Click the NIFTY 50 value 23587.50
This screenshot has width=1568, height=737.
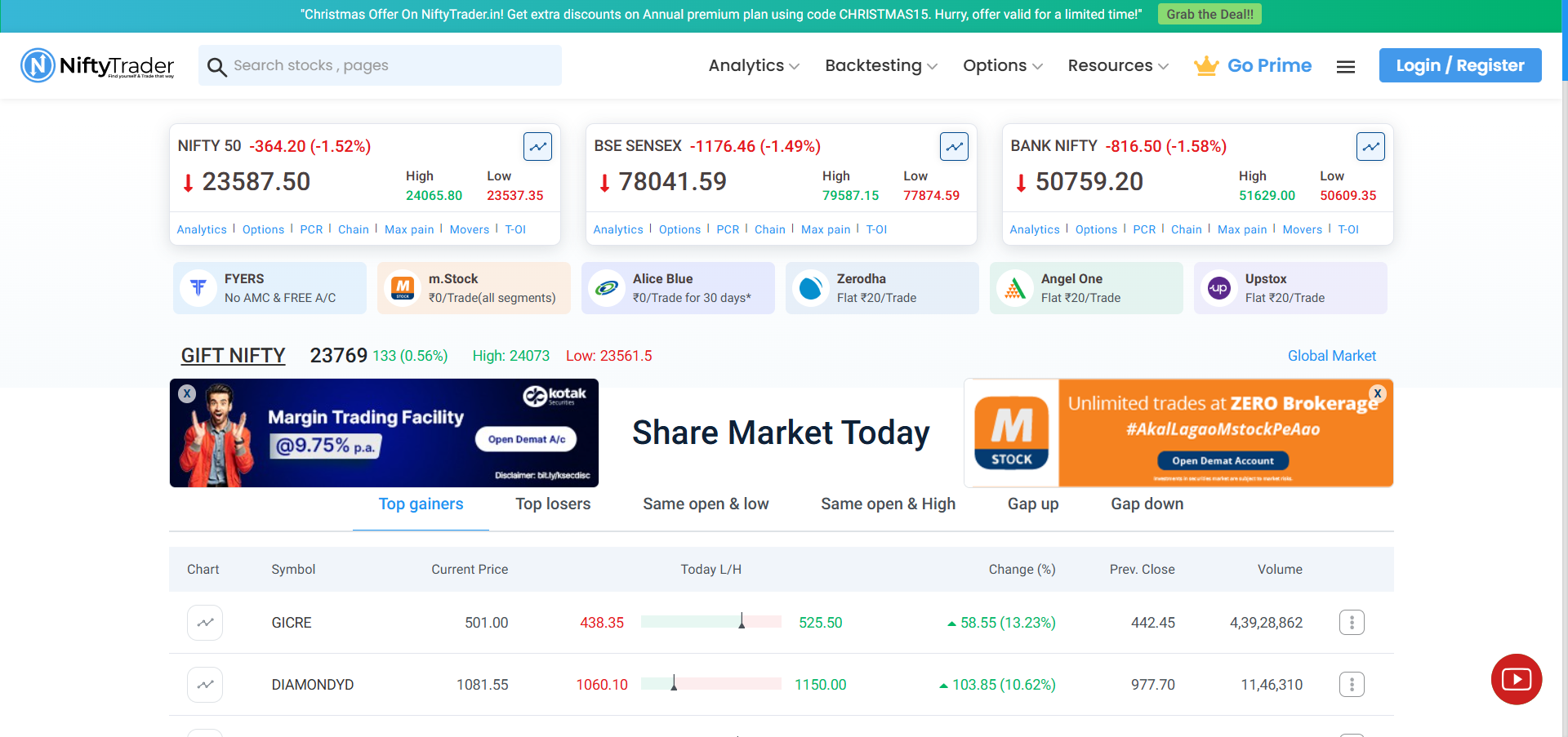click(256, 181)
